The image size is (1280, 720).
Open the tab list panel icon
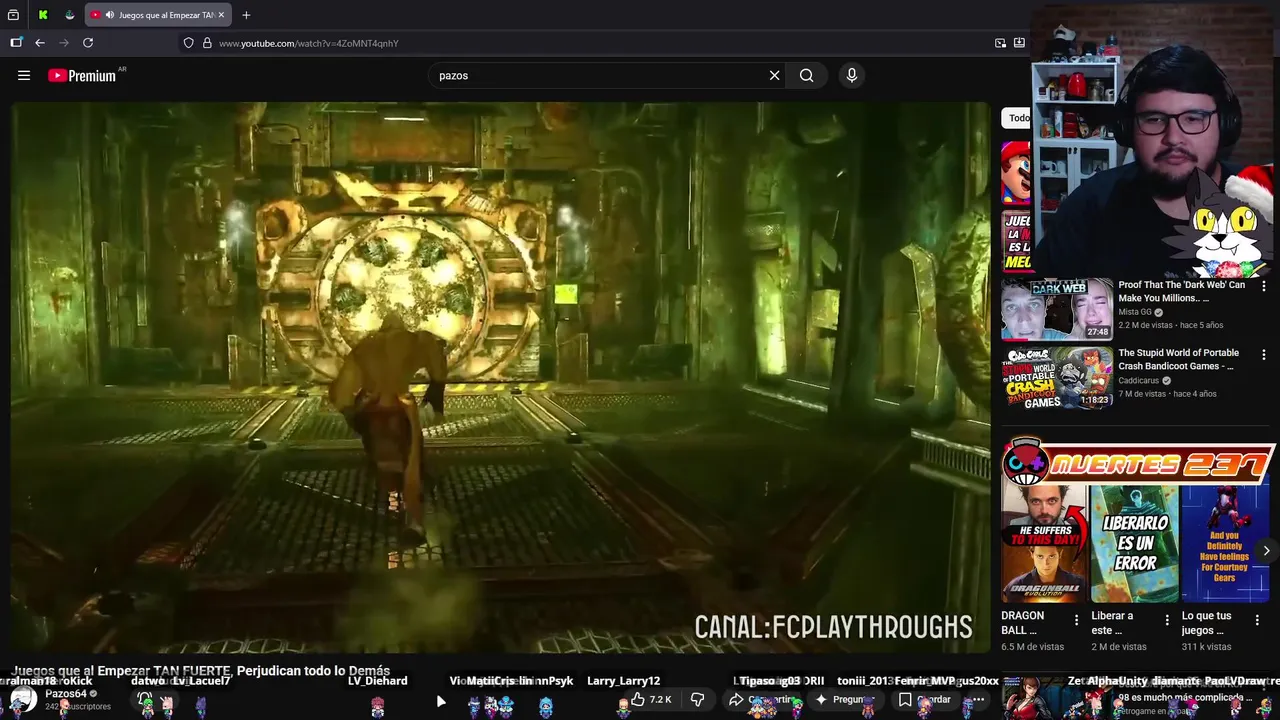point(13,15)
